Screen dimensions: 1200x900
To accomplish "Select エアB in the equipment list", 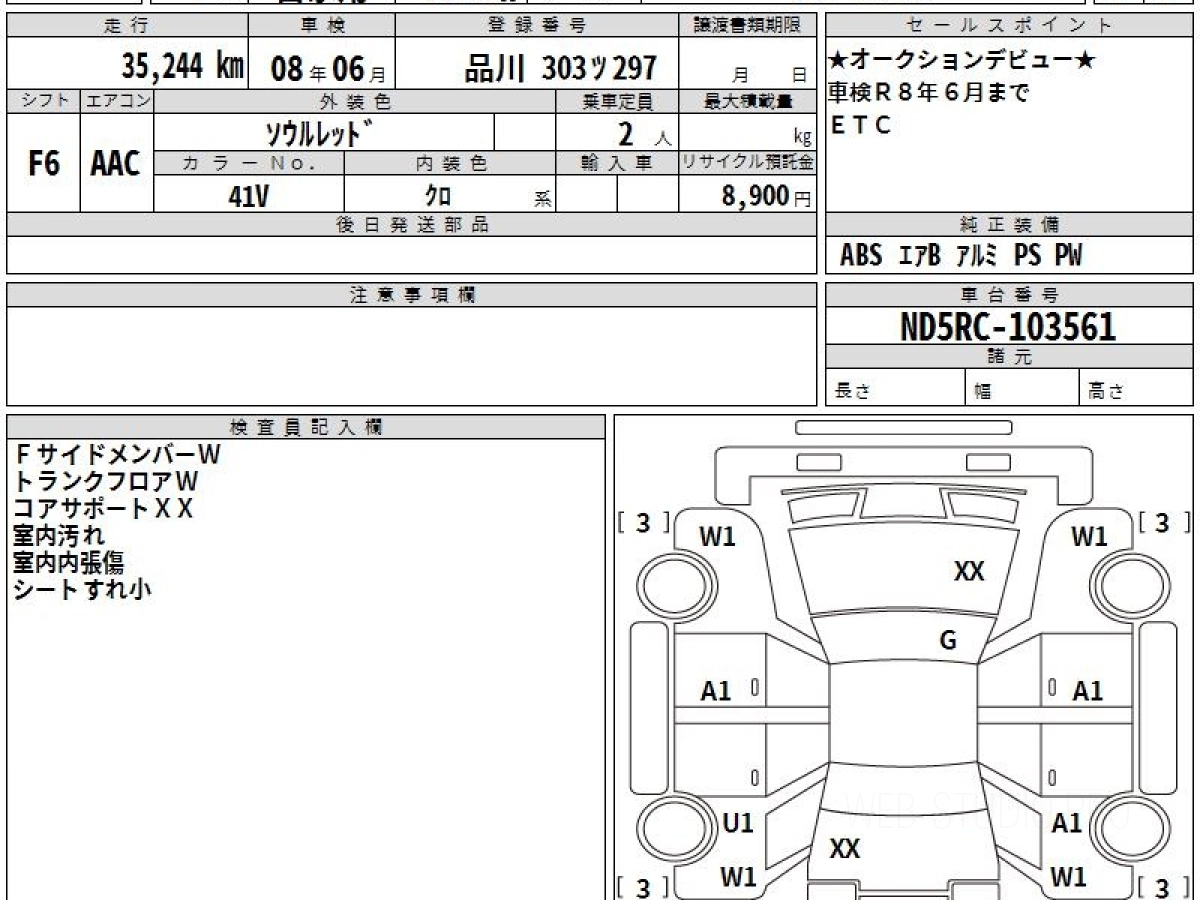I will click(x=920, y=256).
